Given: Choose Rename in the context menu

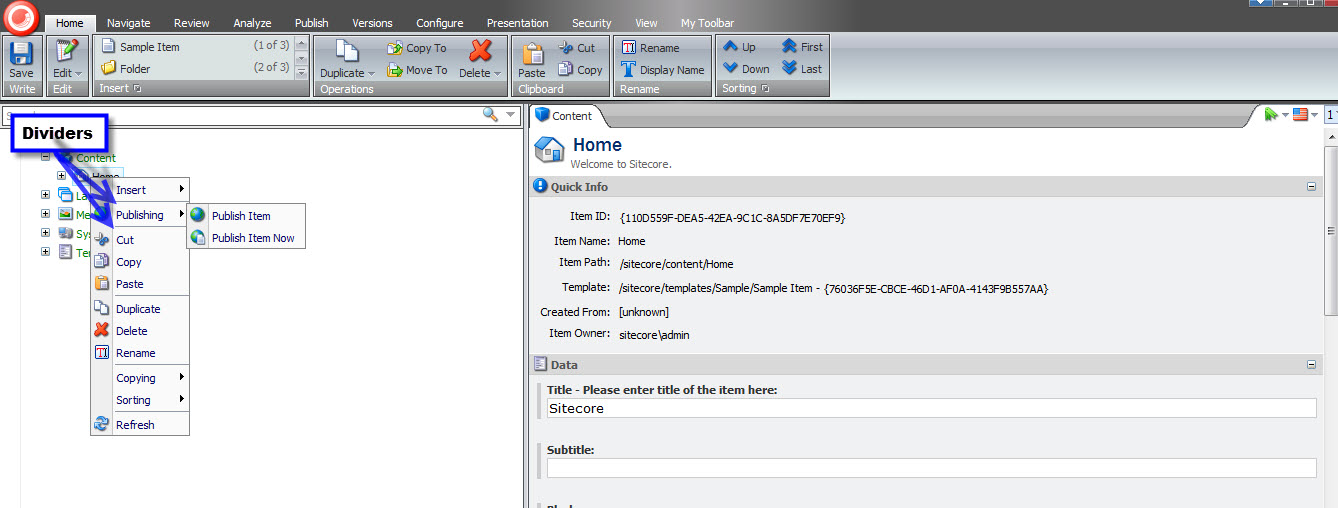Looking at the screenshot, I should [135, 353].
